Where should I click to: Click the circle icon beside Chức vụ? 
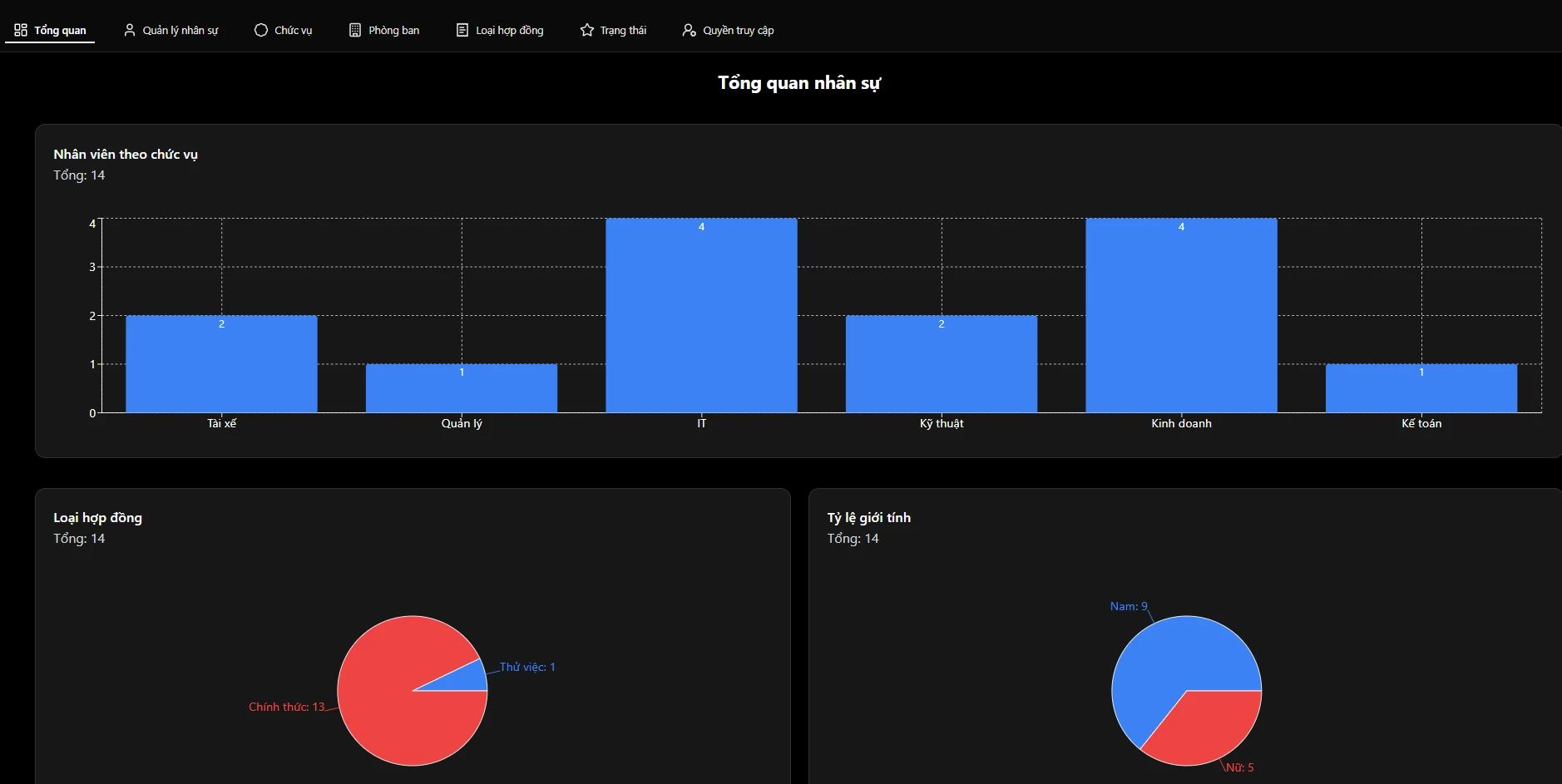[261, 30]
